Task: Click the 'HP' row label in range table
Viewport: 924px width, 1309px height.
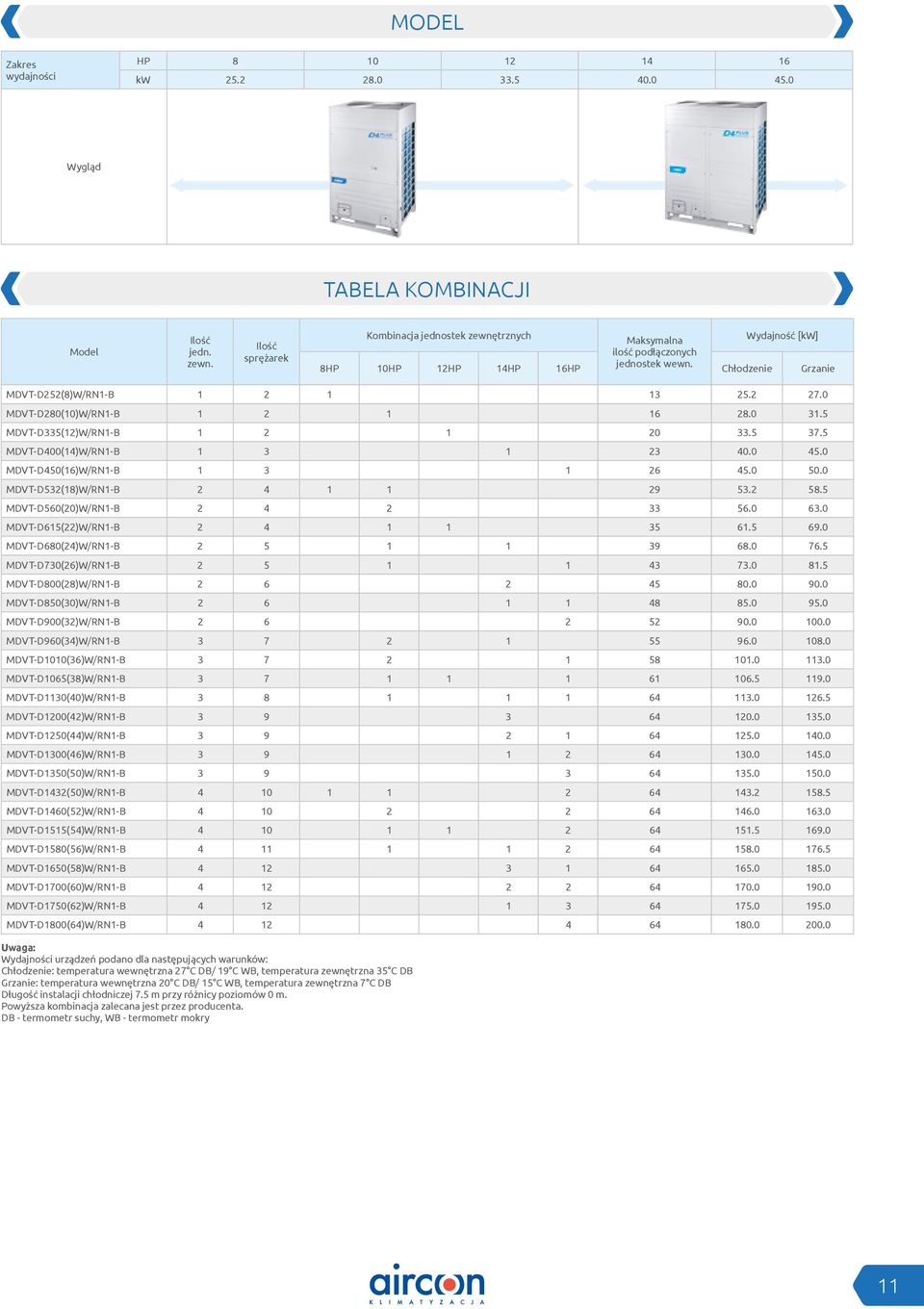Action: coord(143,61)
